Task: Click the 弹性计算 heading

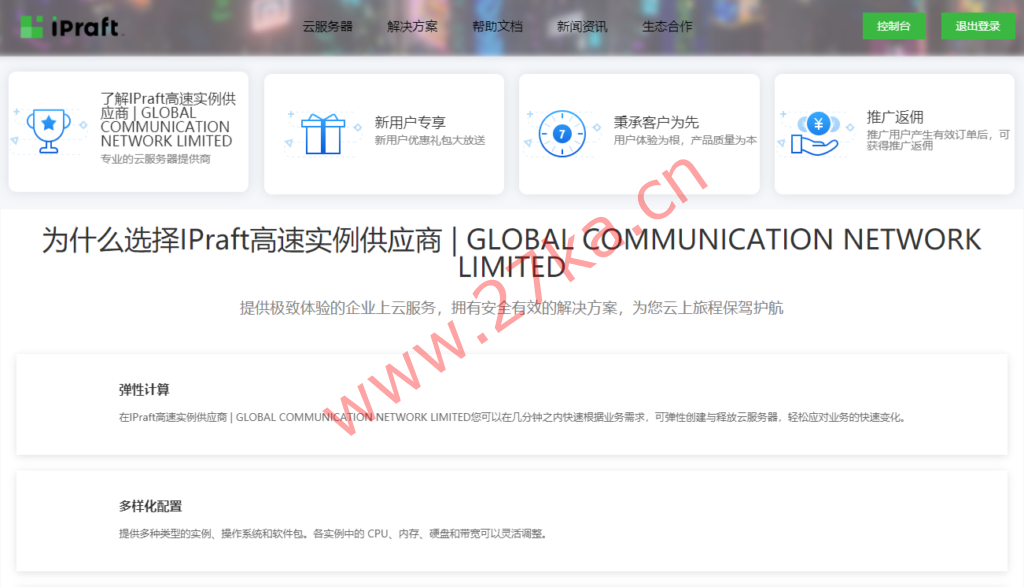Action: point(144,390)
